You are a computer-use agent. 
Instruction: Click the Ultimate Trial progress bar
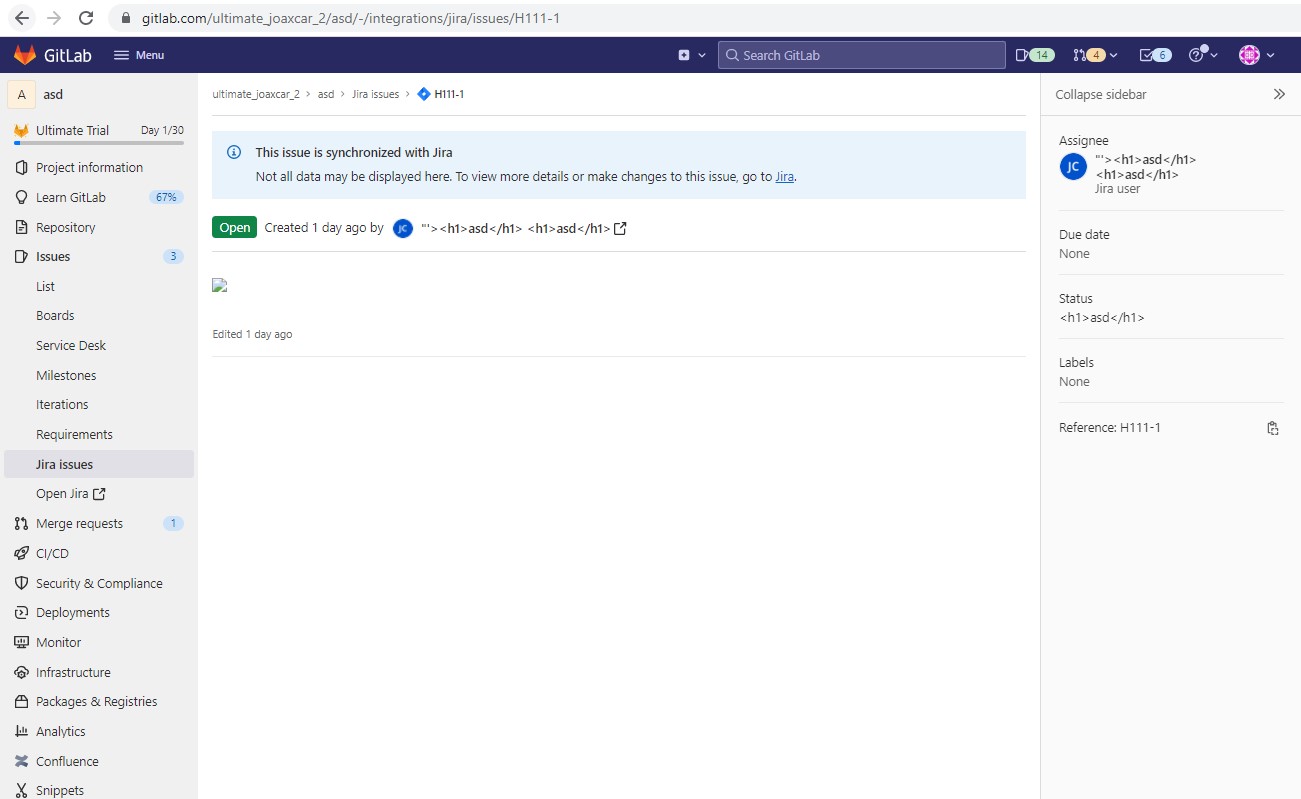(99, 143)
